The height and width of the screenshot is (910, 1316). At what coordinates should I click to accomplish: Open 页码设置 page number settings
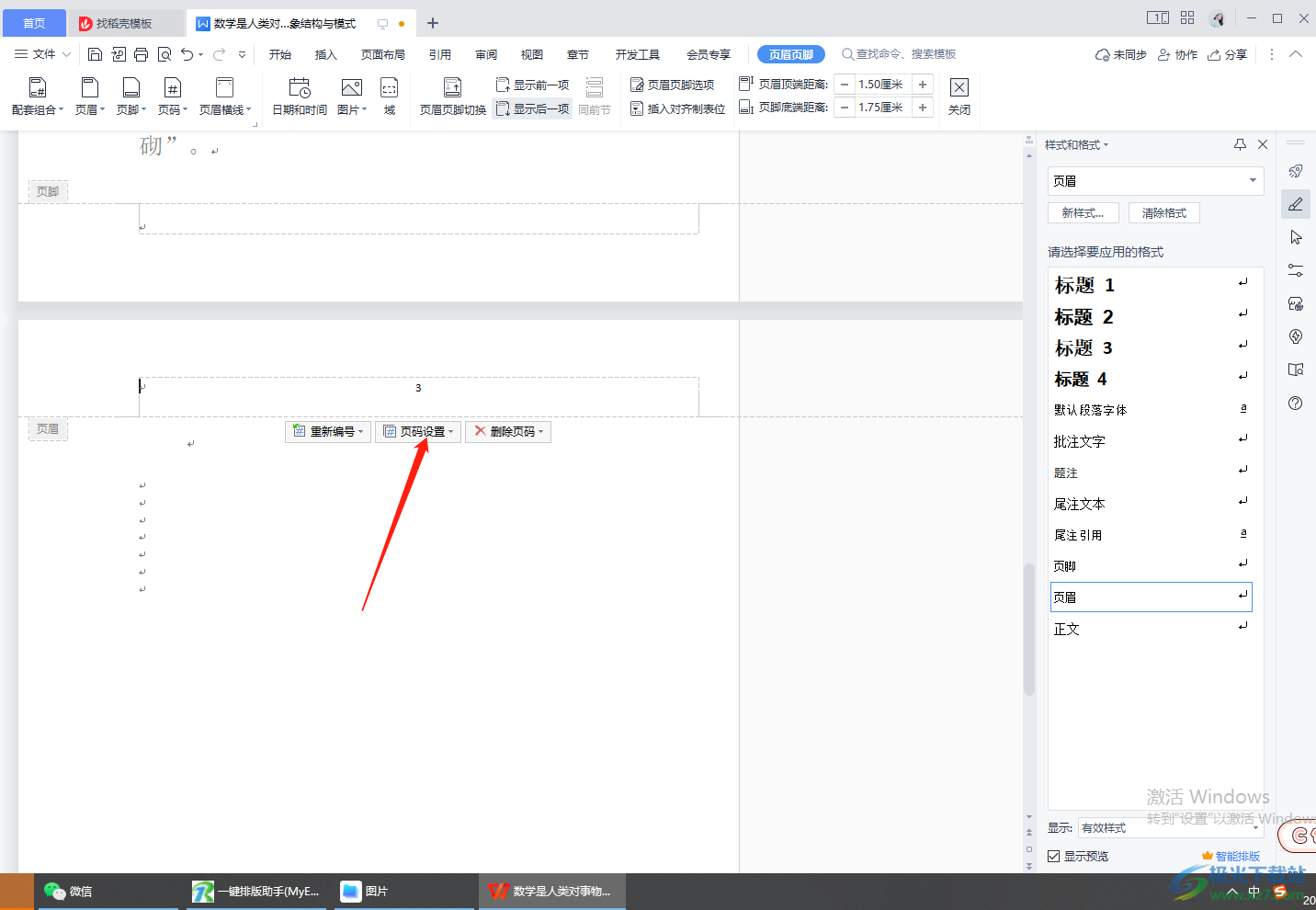click(x=418, y=432)
